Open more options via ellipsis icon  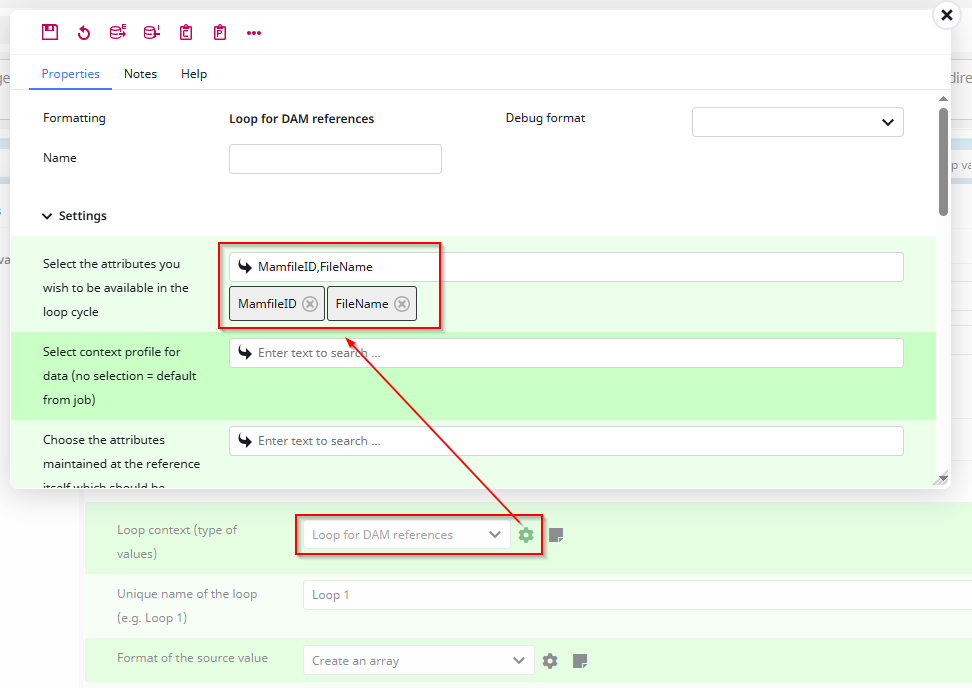click(253, 32)
